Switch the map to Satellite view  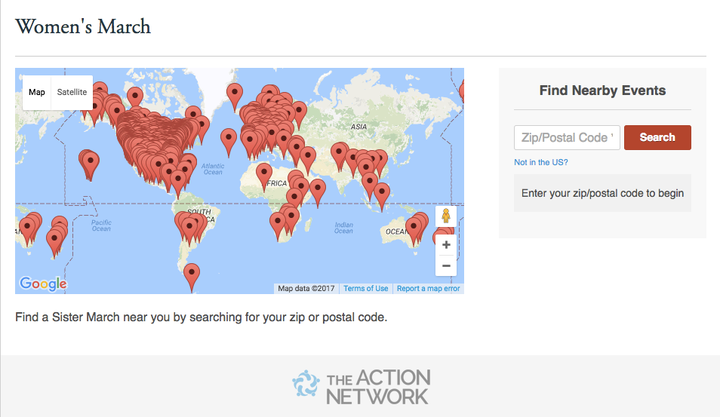[72, 92]
